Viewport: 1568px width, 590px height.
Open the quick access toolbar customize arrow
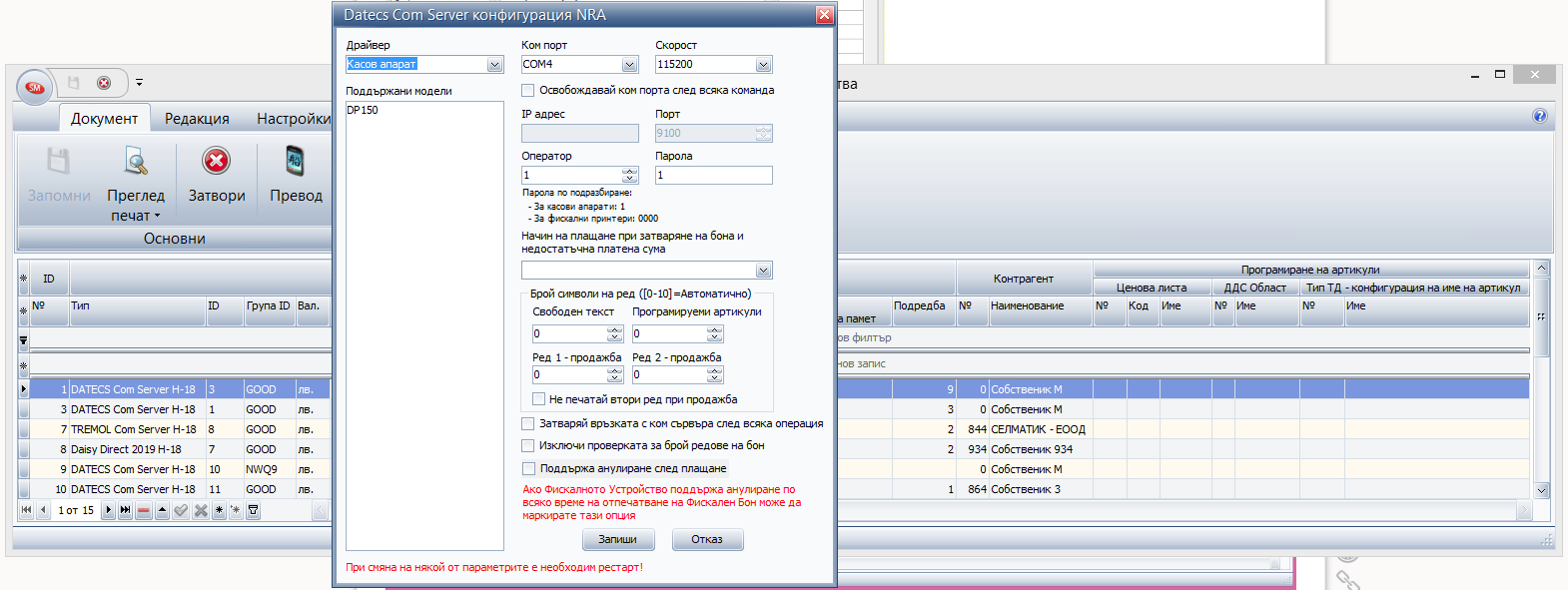139,83
